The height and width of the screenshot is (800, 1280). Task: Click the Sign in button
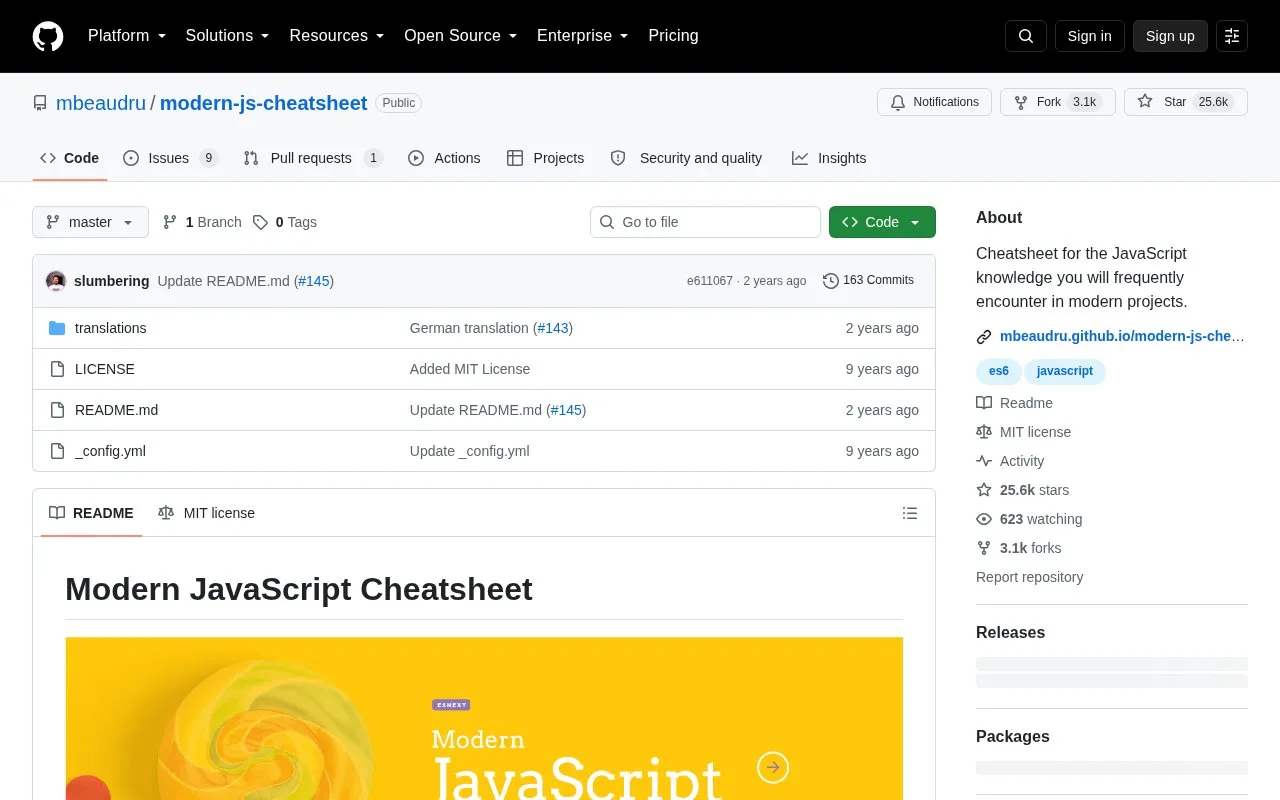(x=1089, y=36)
